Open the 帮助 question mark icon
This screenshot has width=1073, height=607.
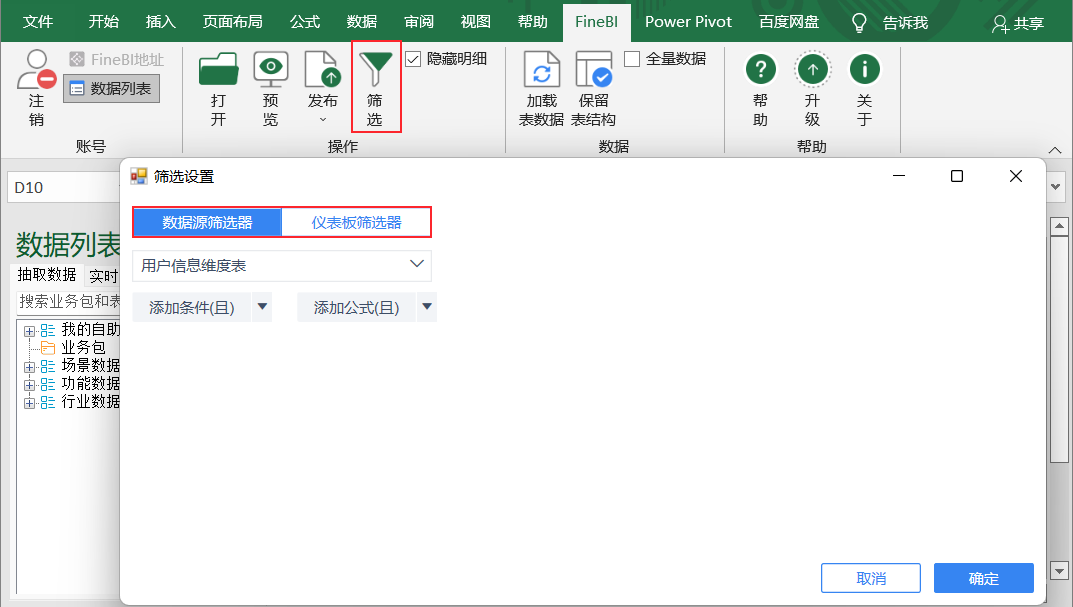coord(760,69)
